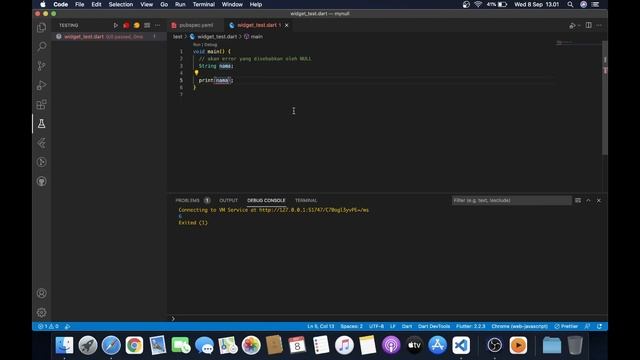
Task: Run all tests in Testing panel
Action: (116, 25)
